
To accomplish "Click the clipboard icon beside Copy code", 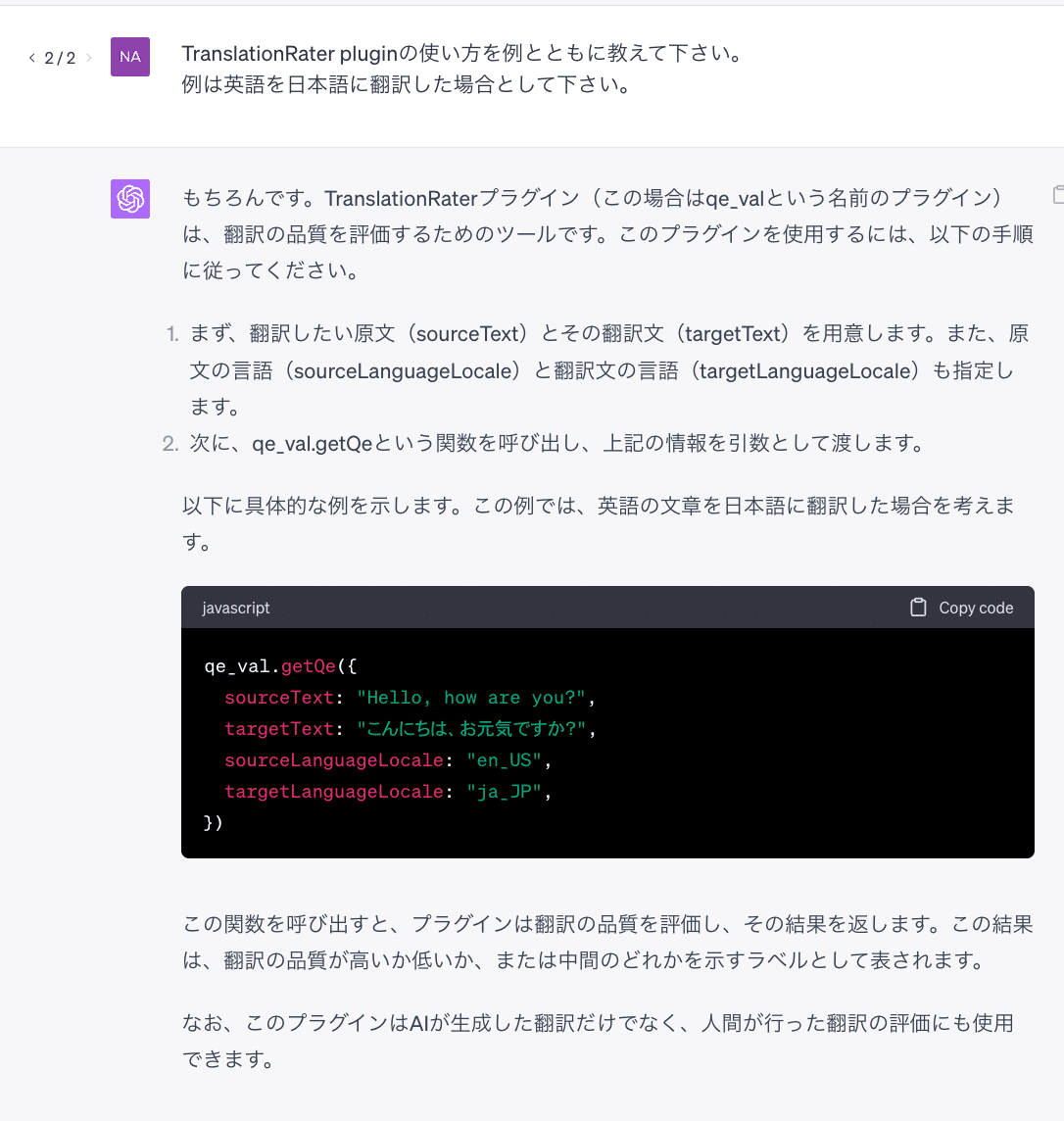I will click(918, 608).
